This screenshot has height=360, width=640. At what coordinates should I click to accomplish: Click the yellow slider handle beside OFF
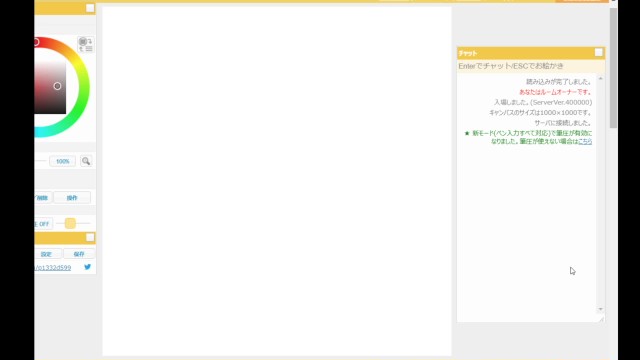(70, 223)
